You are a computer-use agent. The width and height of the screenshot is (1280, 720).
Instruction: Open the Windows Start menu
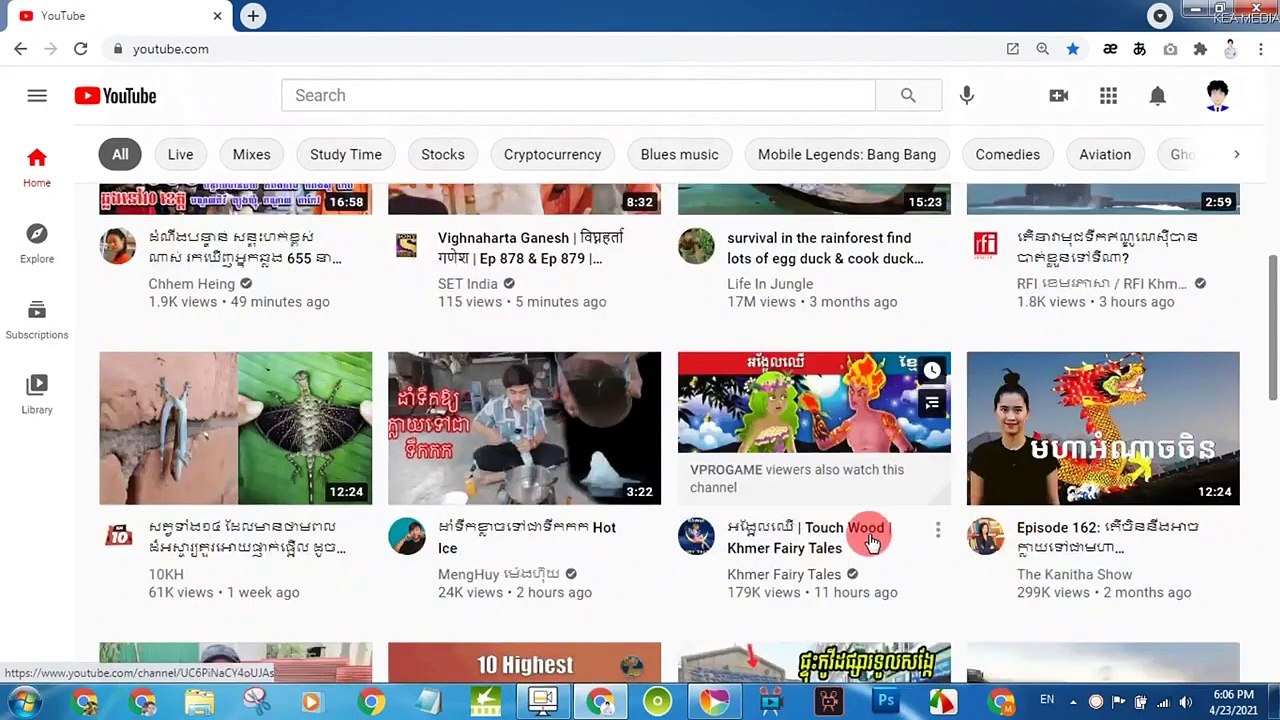(x=23, y=701)
